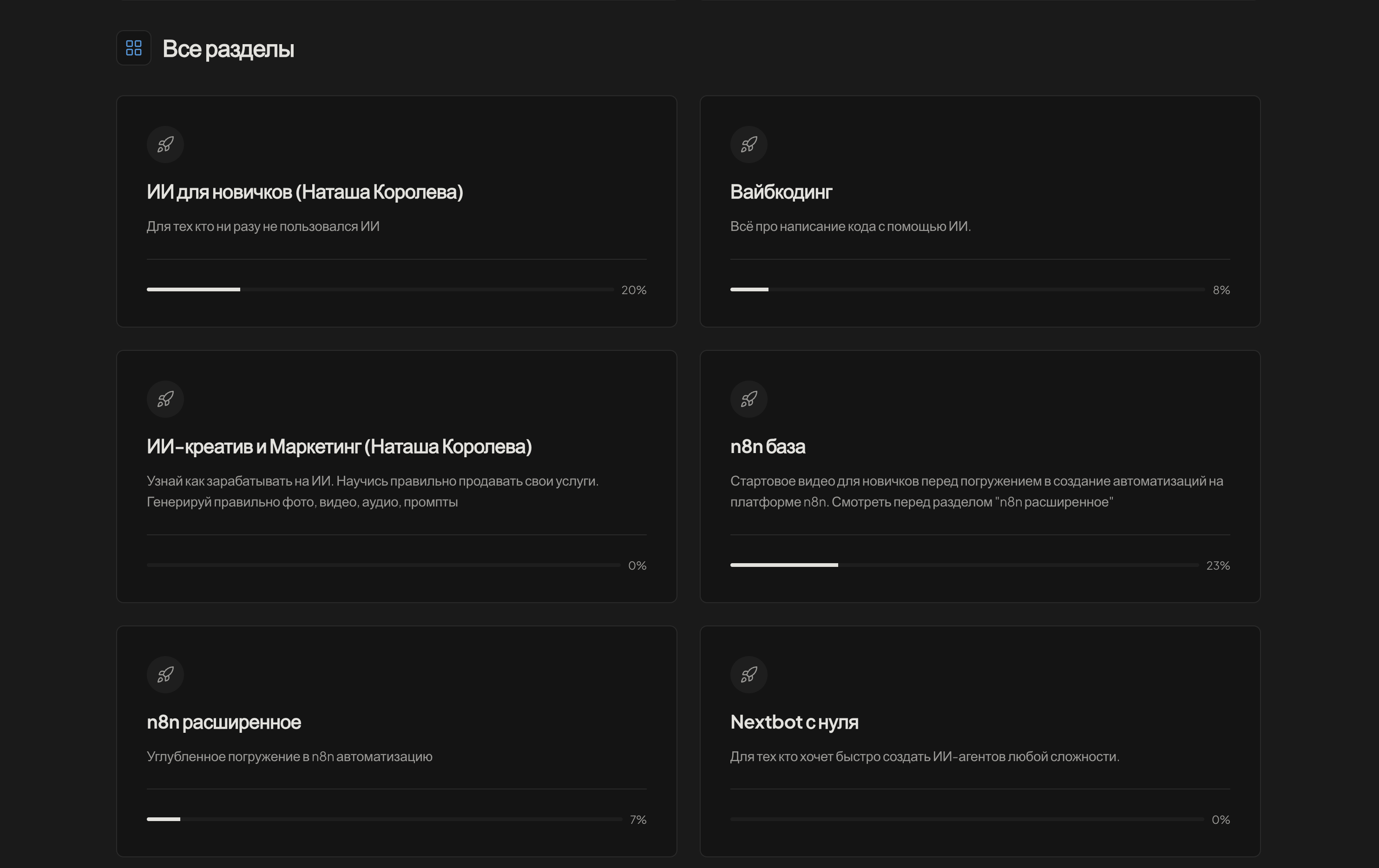This screenshot has width=1379, height=868.
Task: Open the Nextbot с нуля section title
Action: 794,722
